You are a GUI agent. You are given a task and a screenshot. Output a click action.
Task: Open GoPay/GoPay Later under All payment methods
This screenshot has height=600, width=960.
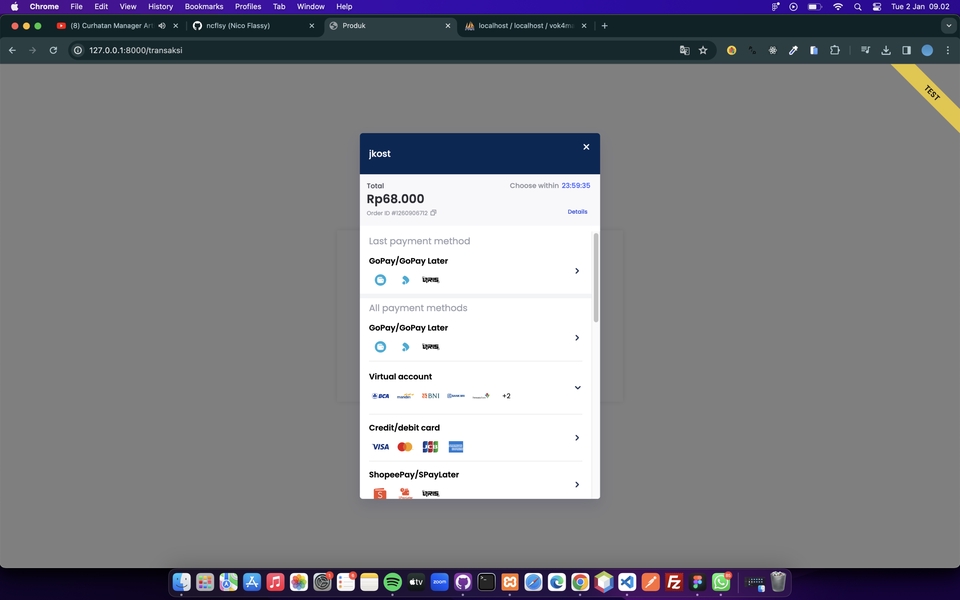pos(475,337)
